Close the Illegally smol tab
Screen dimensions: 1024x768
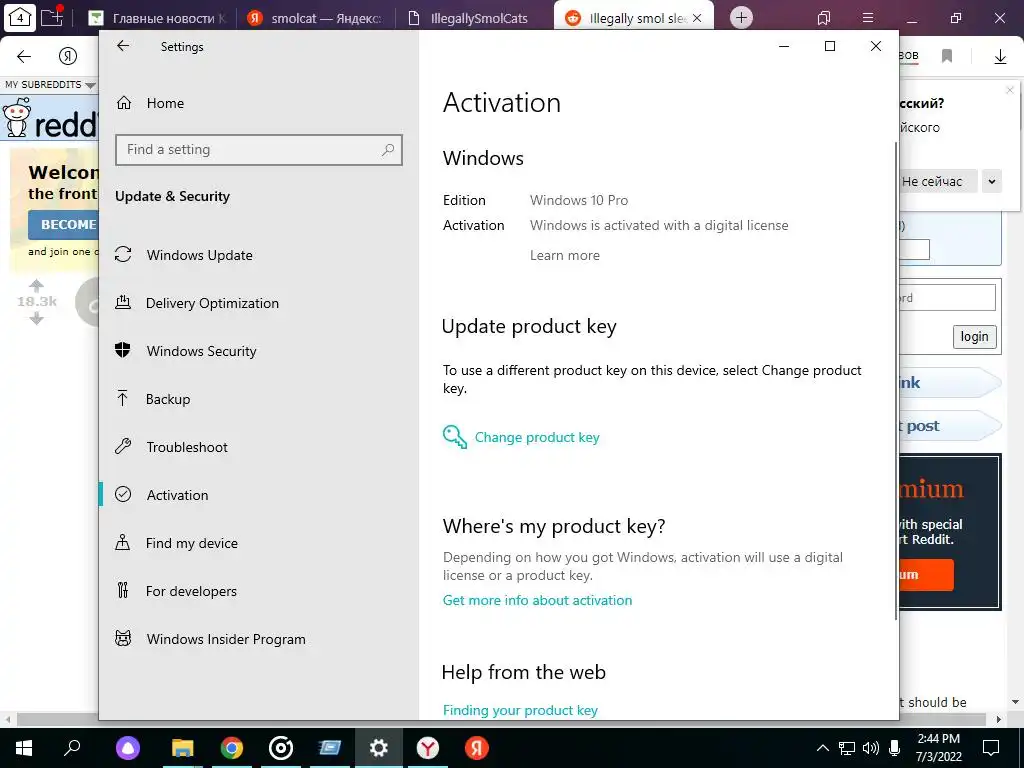click(x=697, y=18)
